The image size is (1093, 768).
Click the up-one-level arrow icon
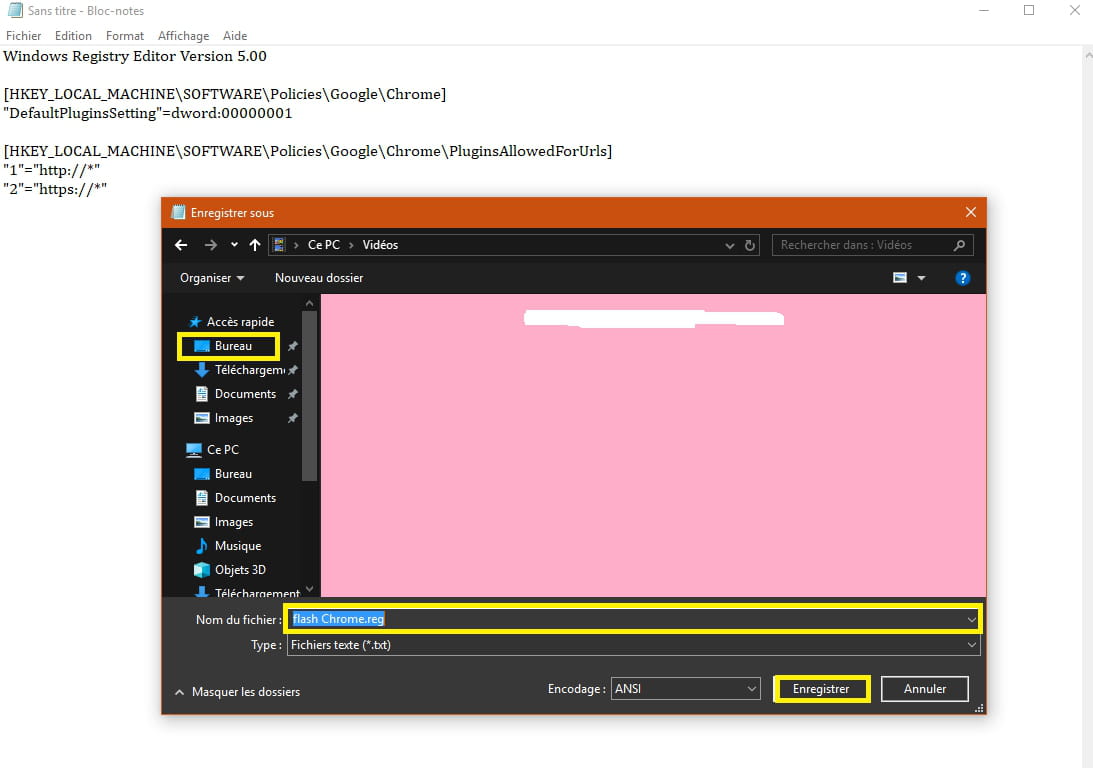tap(255, 245)
